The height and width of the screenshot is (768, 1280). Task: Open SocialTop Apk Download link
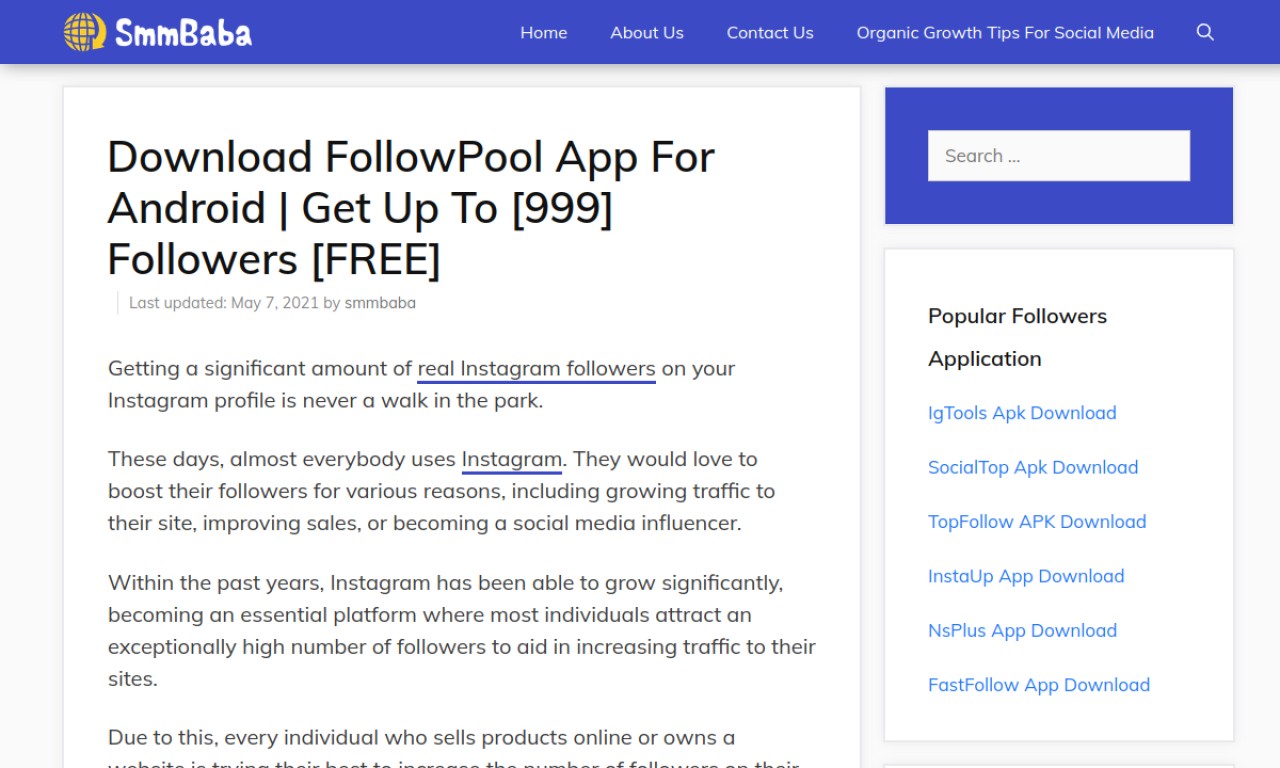(1033, 467)
